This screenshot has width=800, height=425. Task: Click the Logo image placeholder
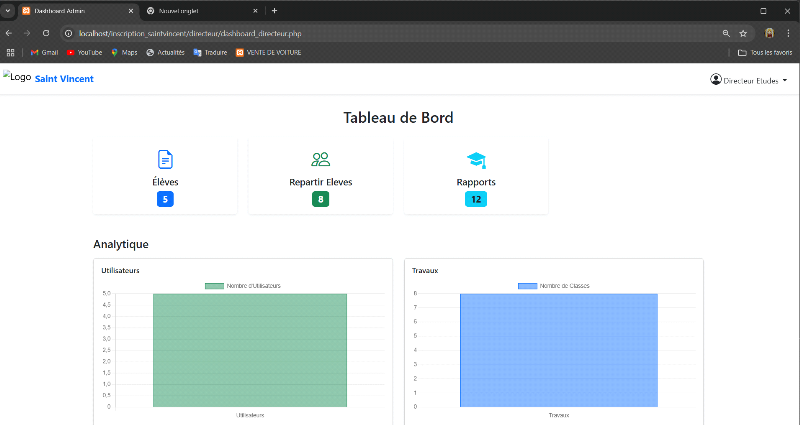coord(17,77)
